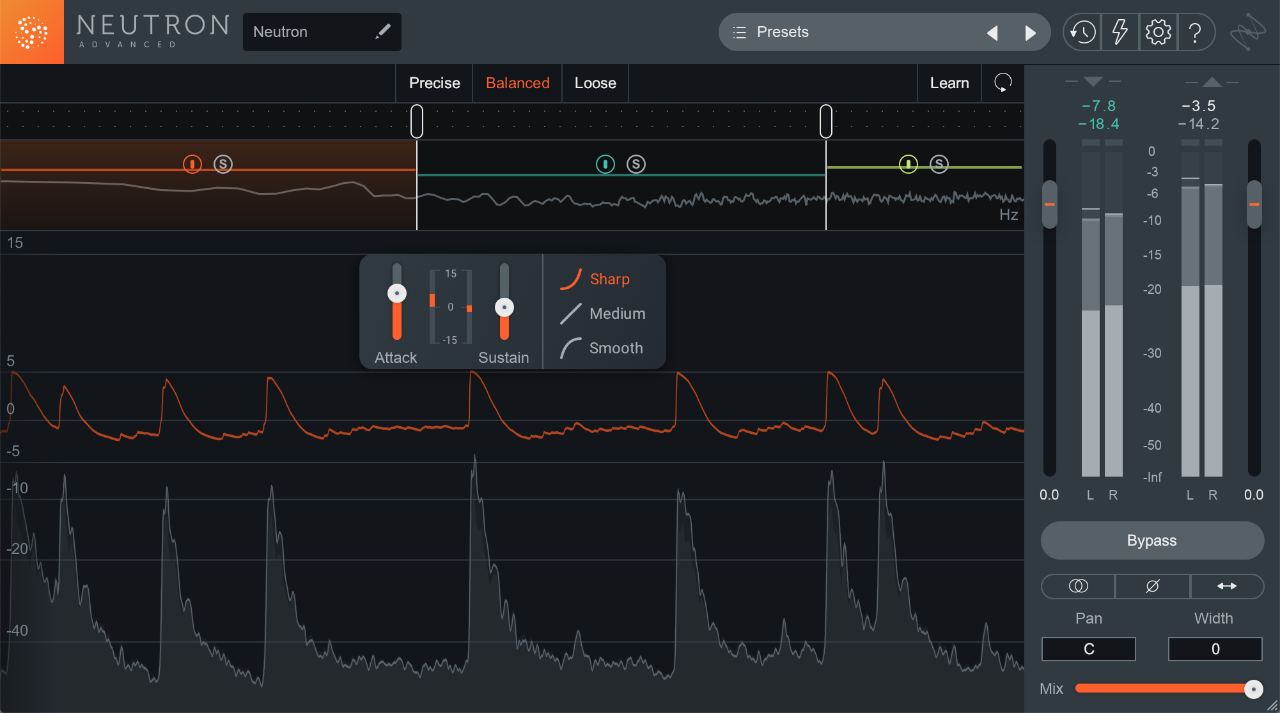The width and height of the screenshot is (1280, 713).
Task: Go to the previous preset arrow
Action: click(992, 33)
